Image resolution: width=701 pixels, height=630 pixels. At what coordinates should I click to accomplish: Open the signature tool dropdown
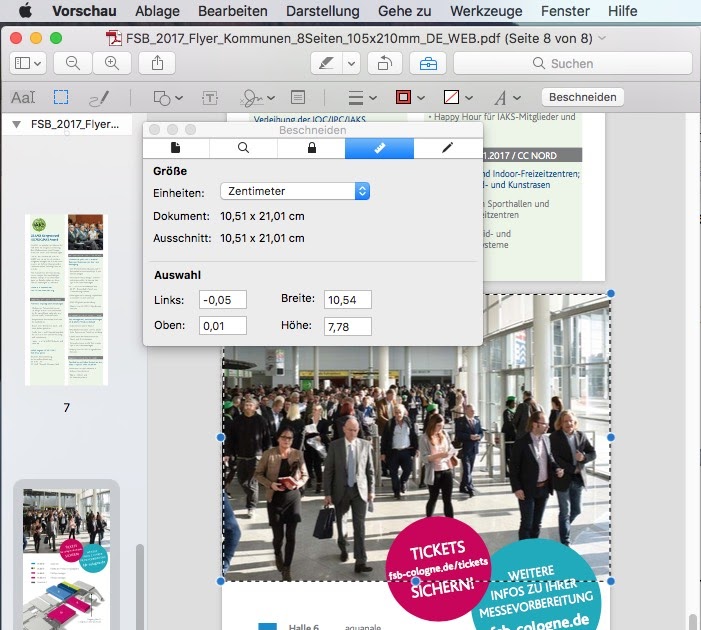point(257,98)
